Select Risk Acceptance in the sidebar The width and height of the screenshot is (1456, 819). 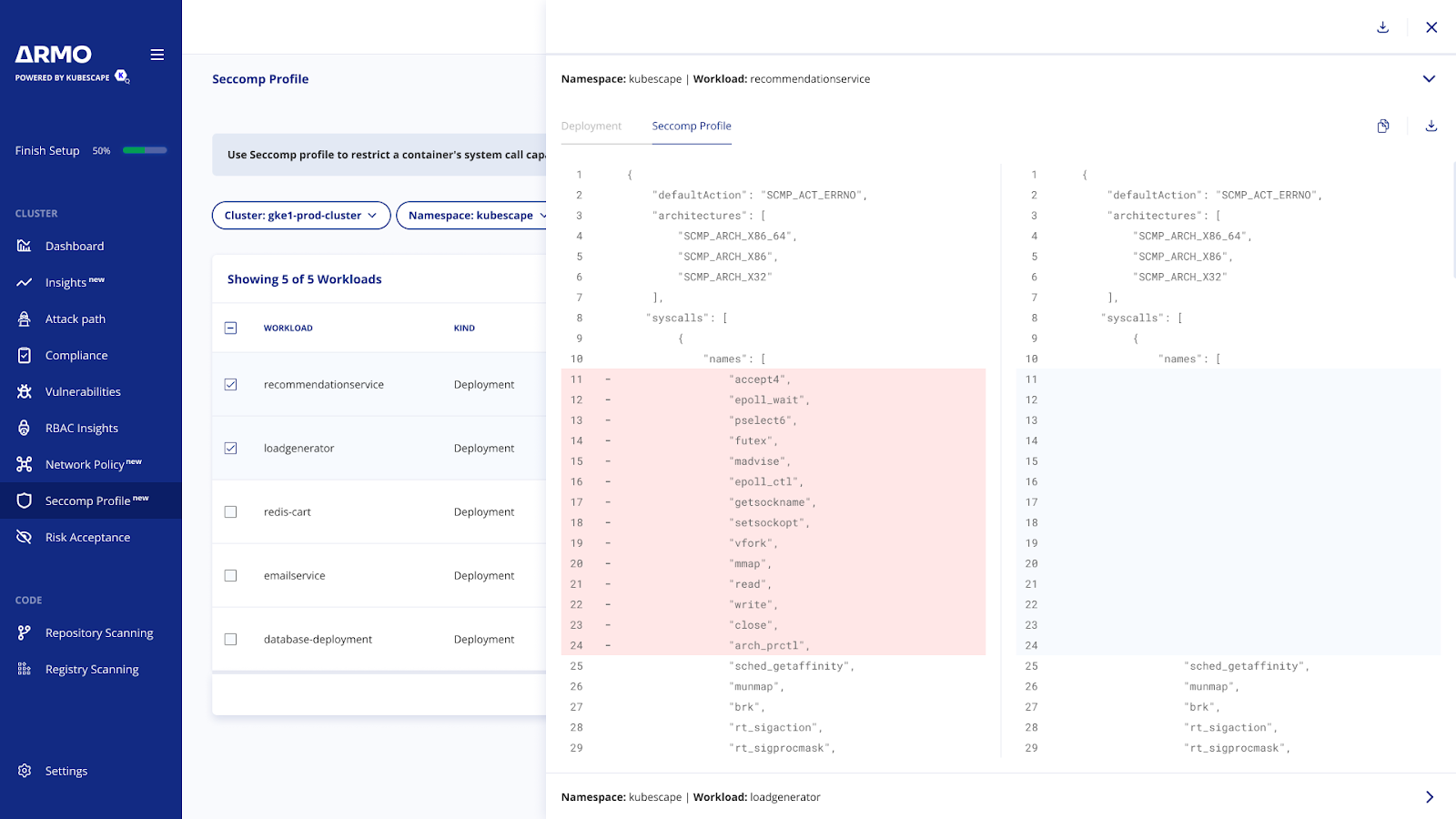click(87, 537)
